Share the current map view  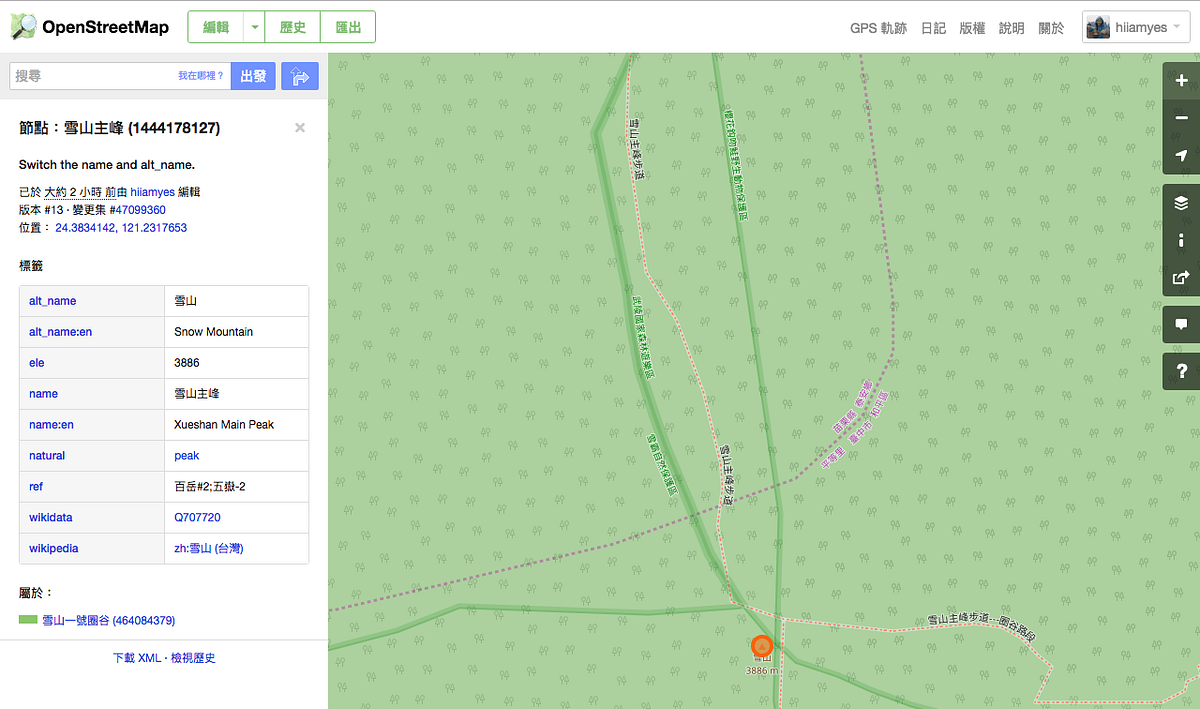coord(1181,278)
